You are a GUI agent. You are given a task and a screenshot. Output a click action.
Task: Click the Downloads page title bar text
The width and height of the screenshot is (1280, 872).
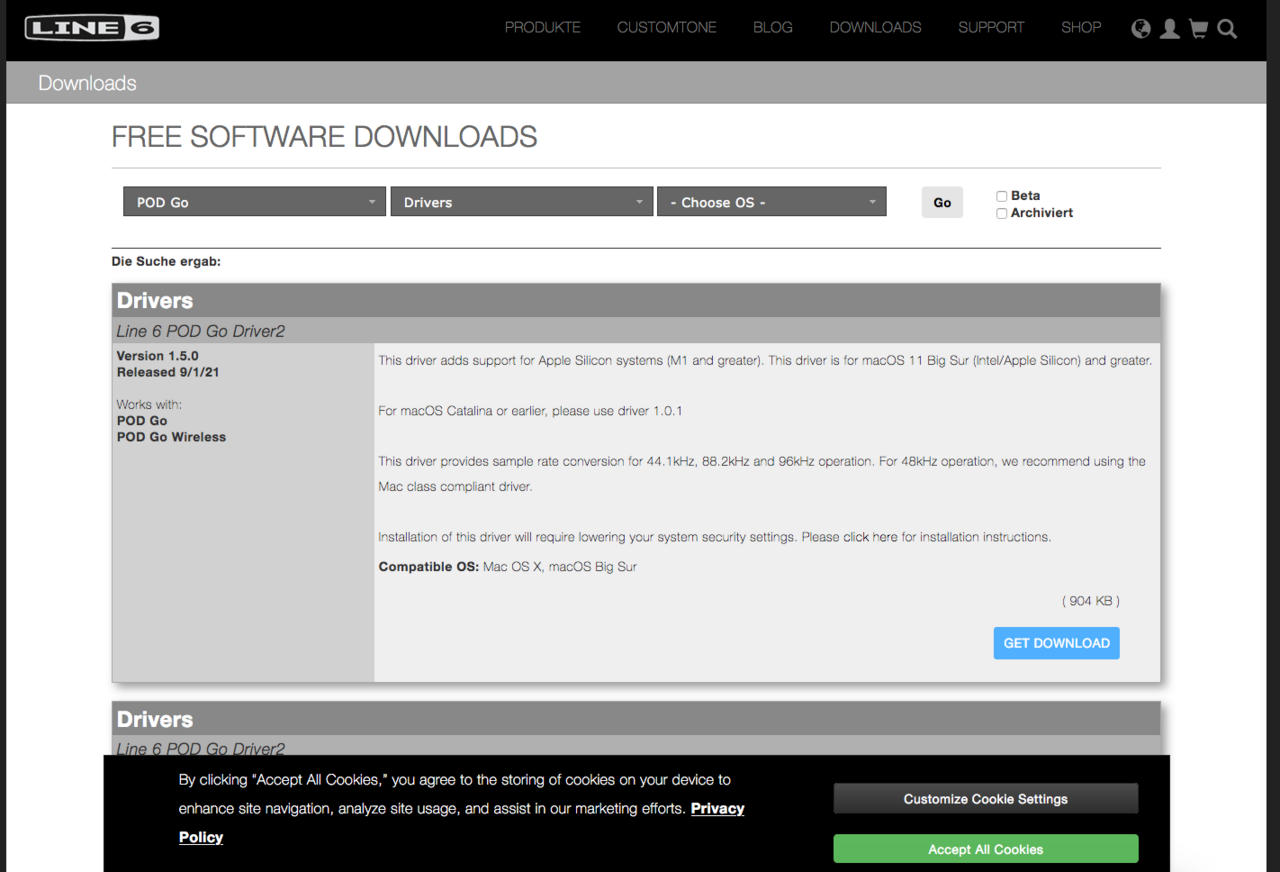(87, 83)
